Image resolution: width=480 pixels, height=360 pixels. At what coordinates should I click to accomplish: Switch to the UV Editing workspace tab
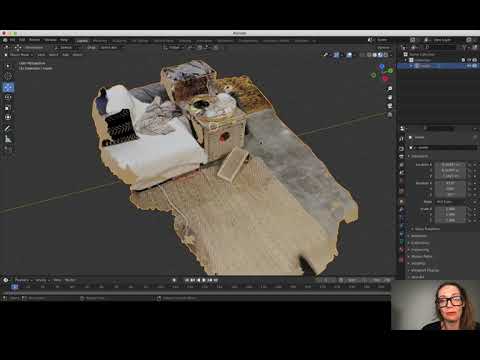(140, 41)
